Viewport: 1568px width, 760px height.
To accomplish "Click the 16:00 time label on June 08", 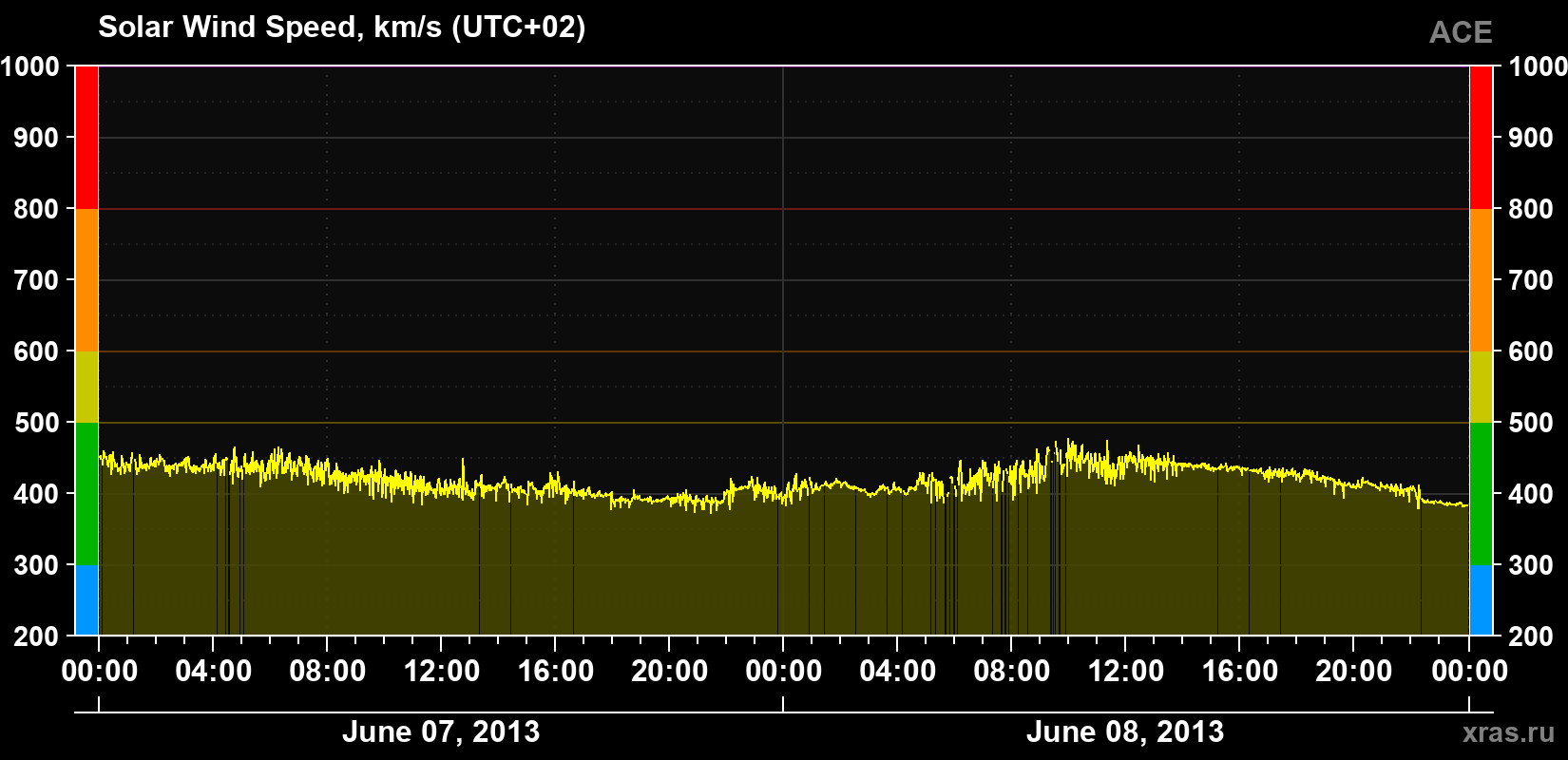I will (1240, 671).
